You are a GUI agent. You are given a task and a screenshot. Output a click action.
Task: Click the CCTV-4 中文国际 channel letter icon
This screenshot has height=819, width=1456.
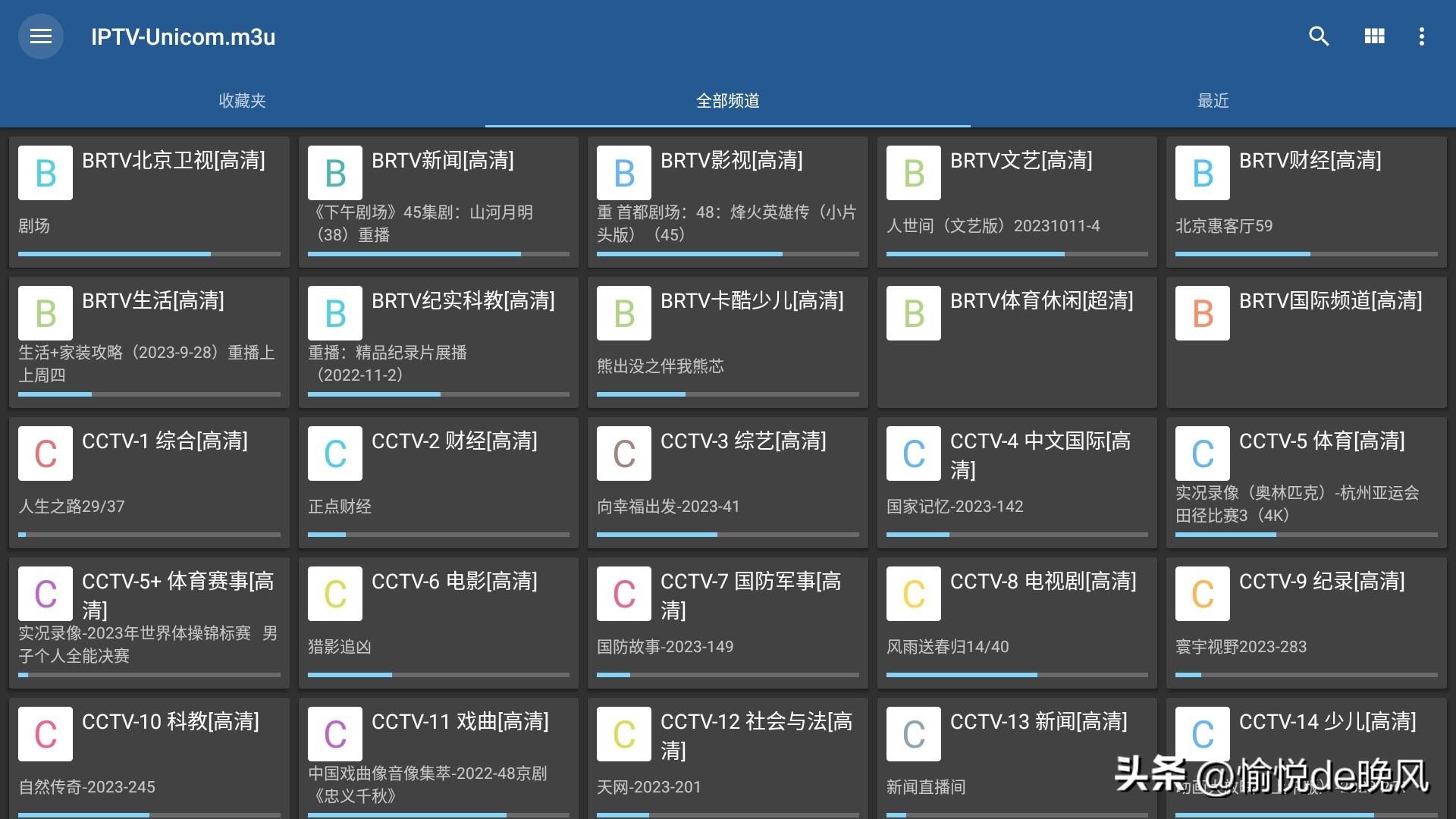tap(914, 453)
